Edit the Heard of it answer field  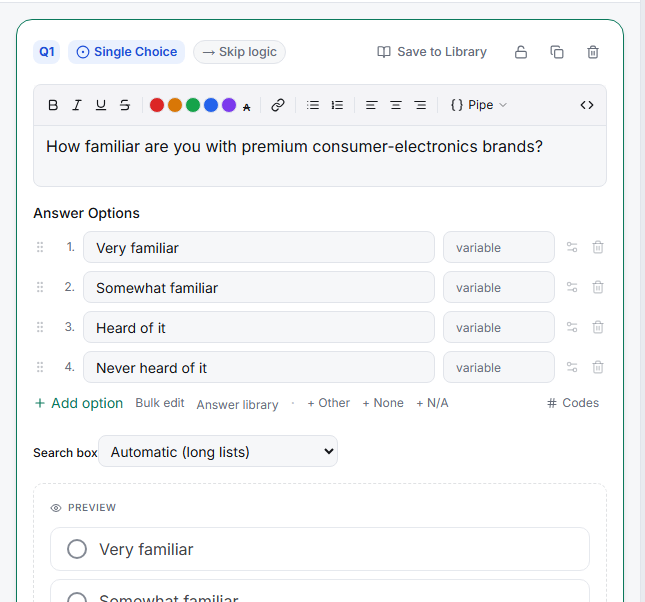click(x=259, y=327)
